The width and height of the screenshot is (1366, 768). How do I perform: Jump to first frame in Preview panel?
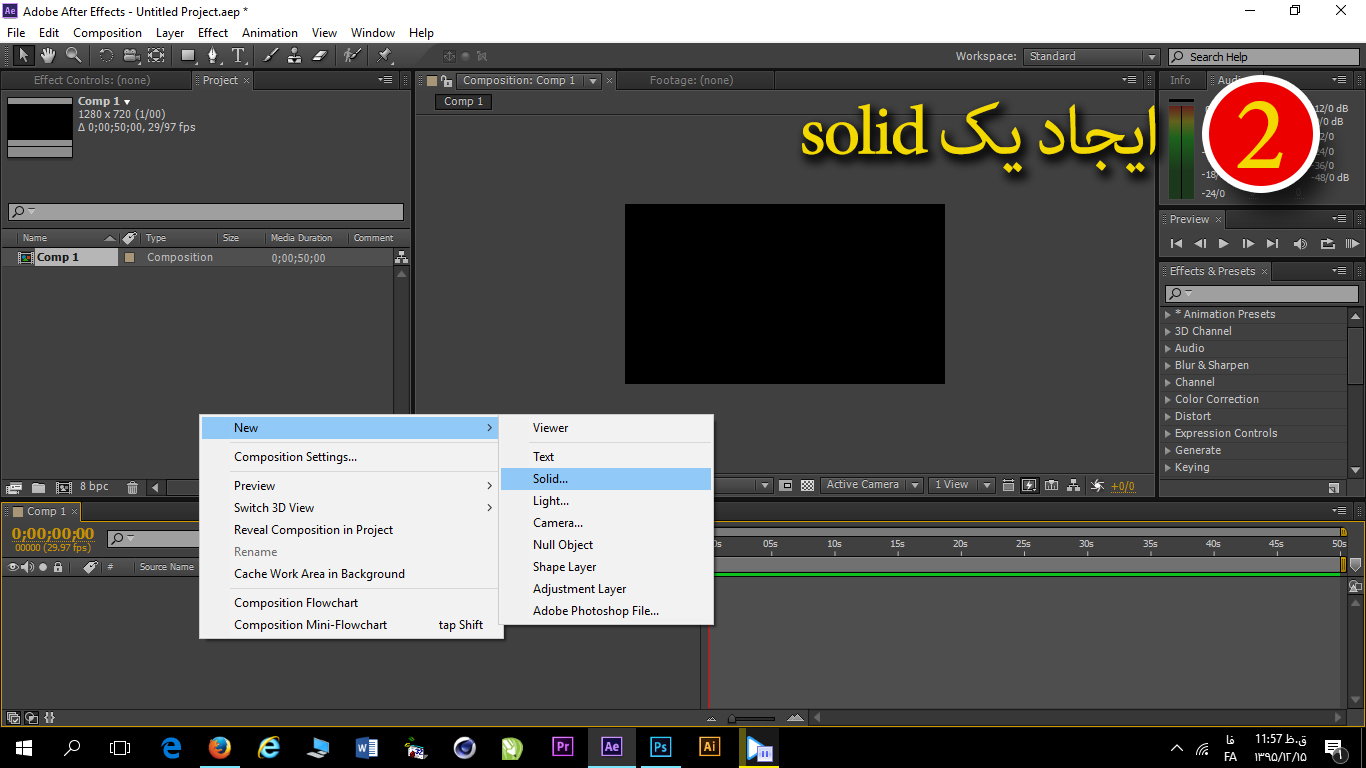1176,243
